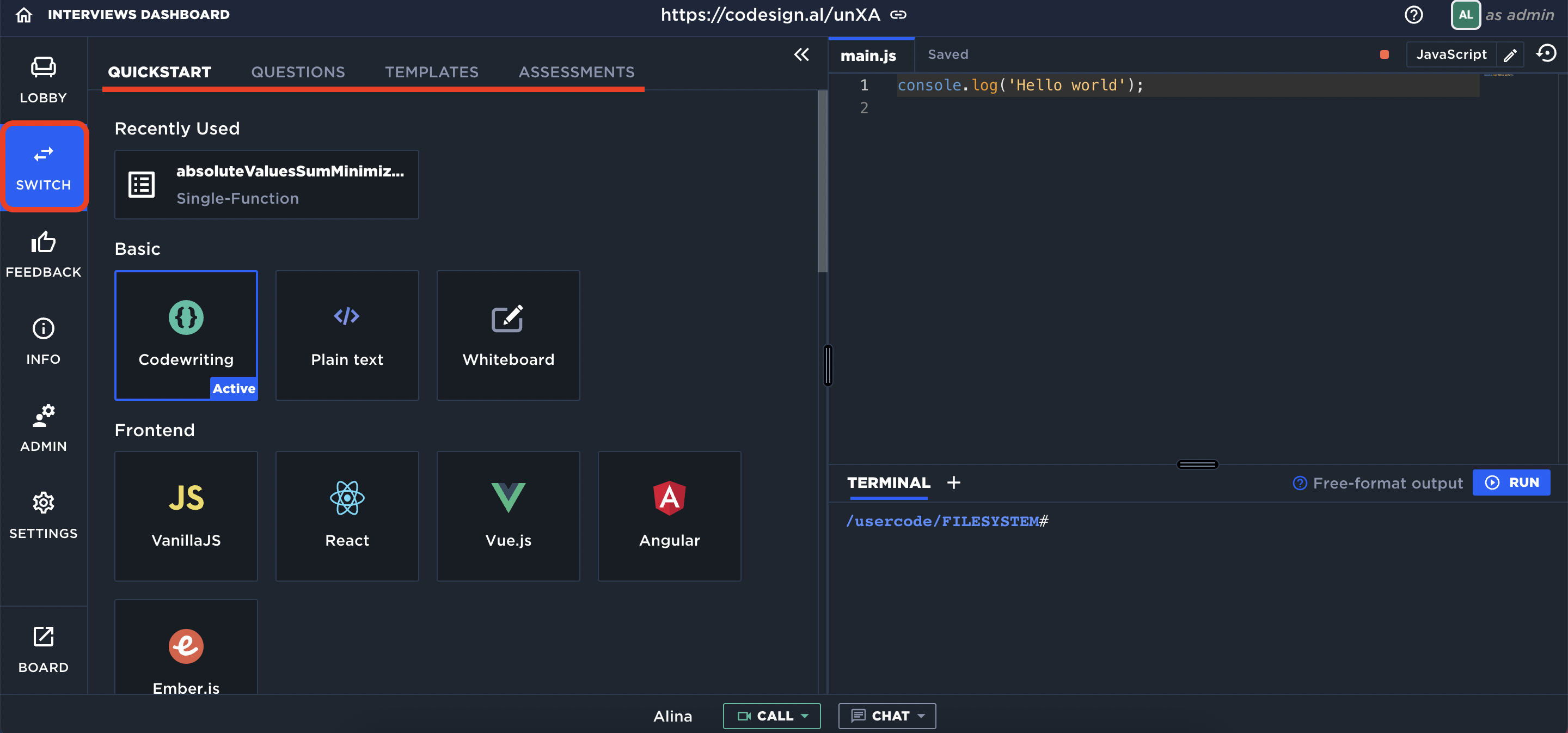This screenshot has height=733, width=1568.
Task: Open the Lobby sidebar section
Action: 43,80
